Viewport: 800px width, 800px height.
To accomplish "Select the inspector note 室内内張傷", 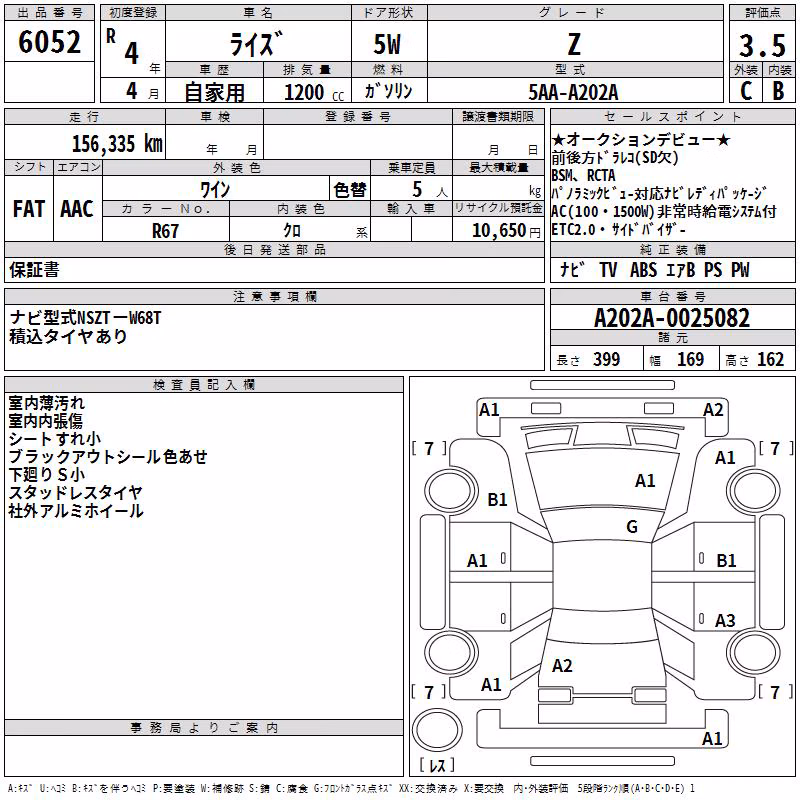I will click(45, 421).
